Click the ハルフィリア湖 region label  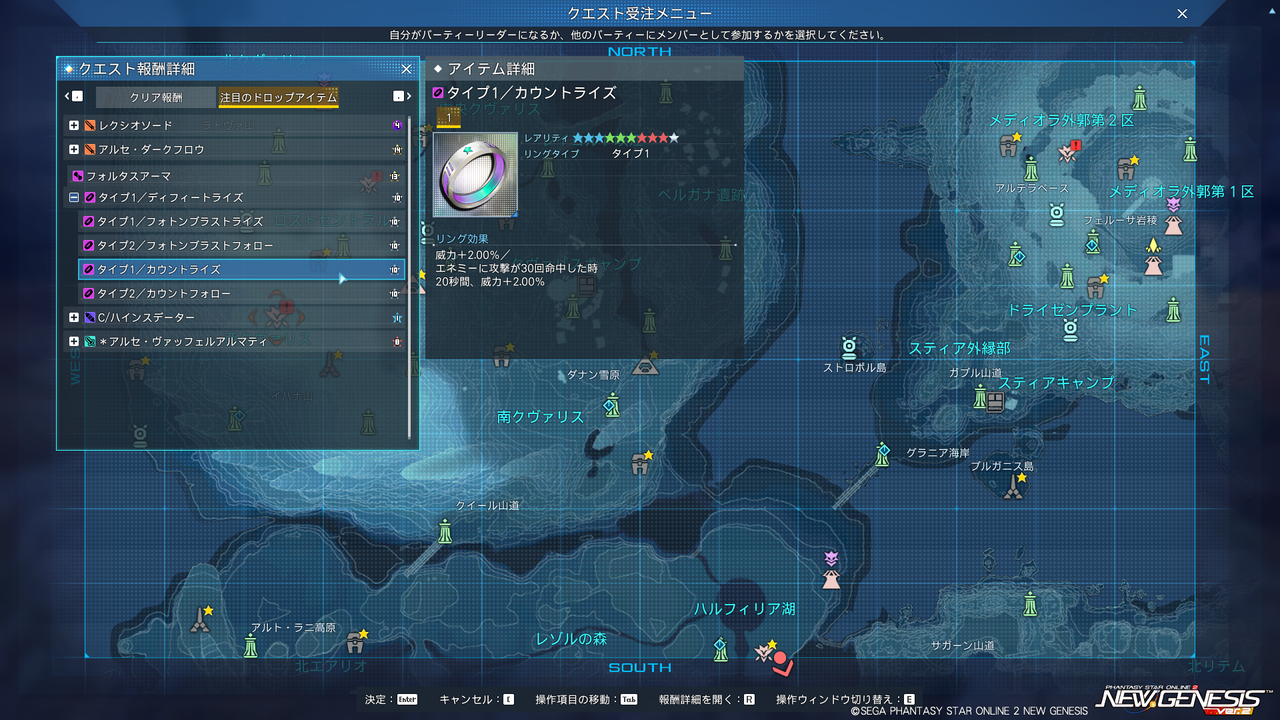click(745, 609)
